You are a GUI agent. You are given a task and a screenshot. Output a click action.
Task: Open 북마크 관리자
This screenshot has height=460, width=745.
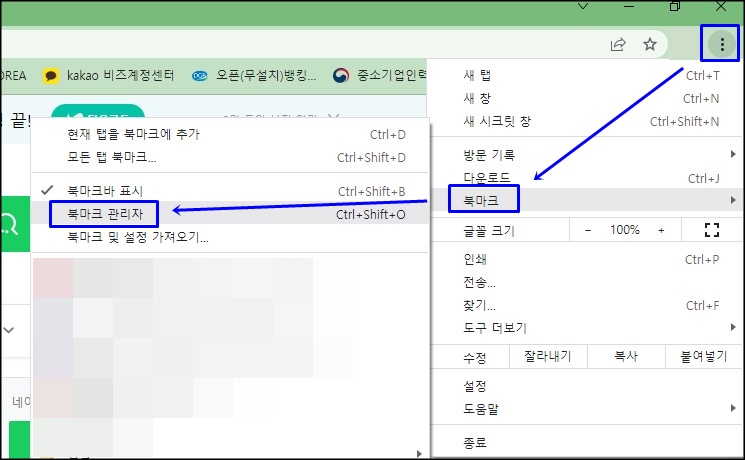pyautogui.click(x=230, y=214)
